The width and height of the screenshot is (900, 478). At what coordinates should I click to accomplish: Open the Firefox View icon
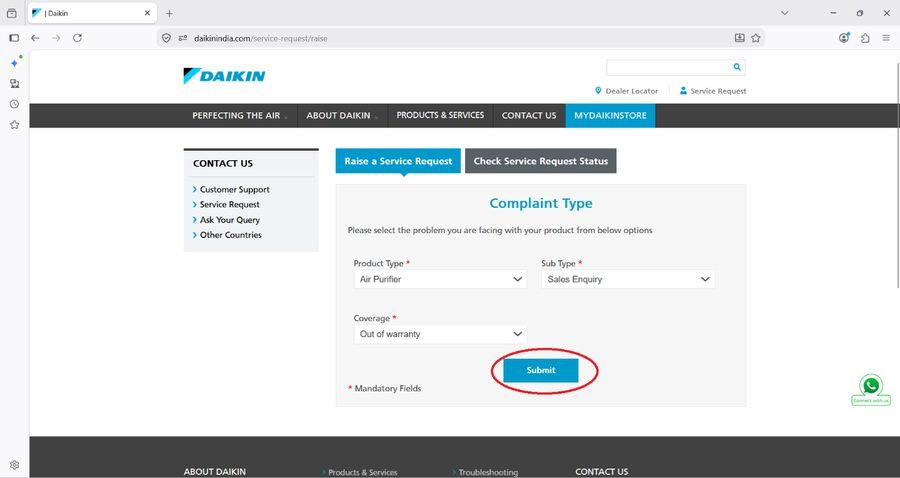pyautogui.click(x=11, y=13)
